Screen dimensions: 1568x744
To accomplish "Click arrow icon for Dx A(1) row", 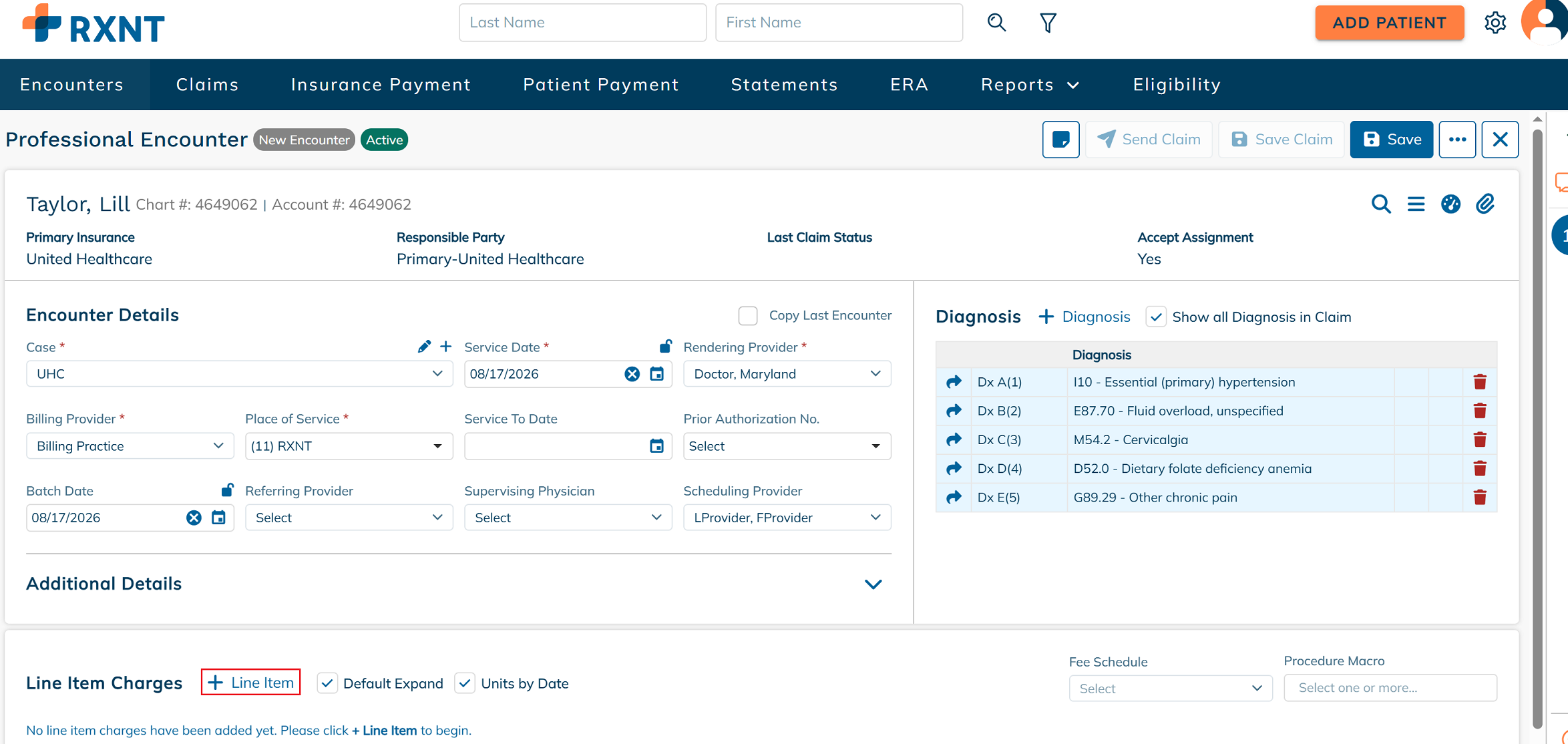I will click(954, 382).
